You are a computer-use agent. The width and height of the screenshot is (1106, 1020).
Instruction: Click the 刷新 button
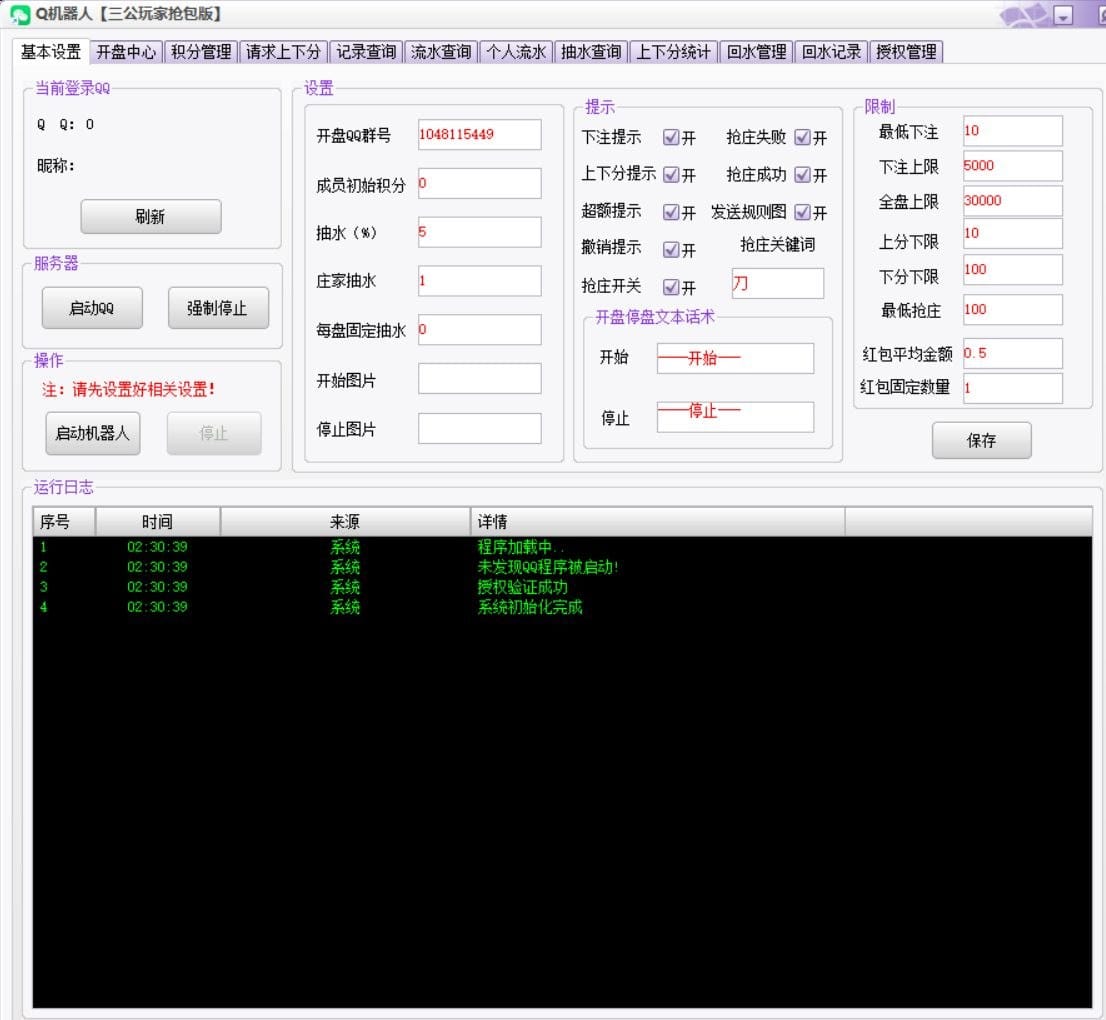(x=151, y=217)
